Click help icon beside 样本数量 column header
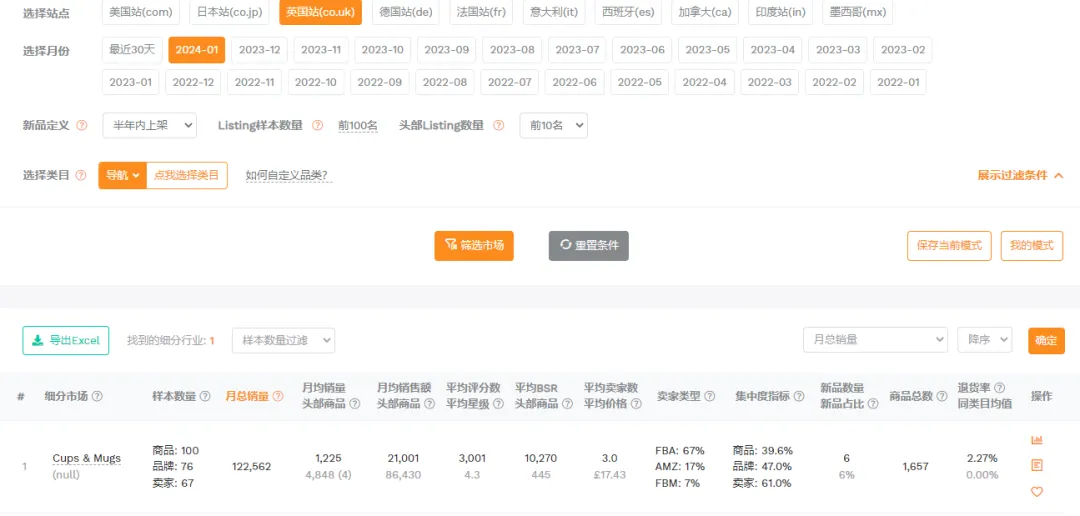The image size is (1080, 516). [x=205, y=396]
